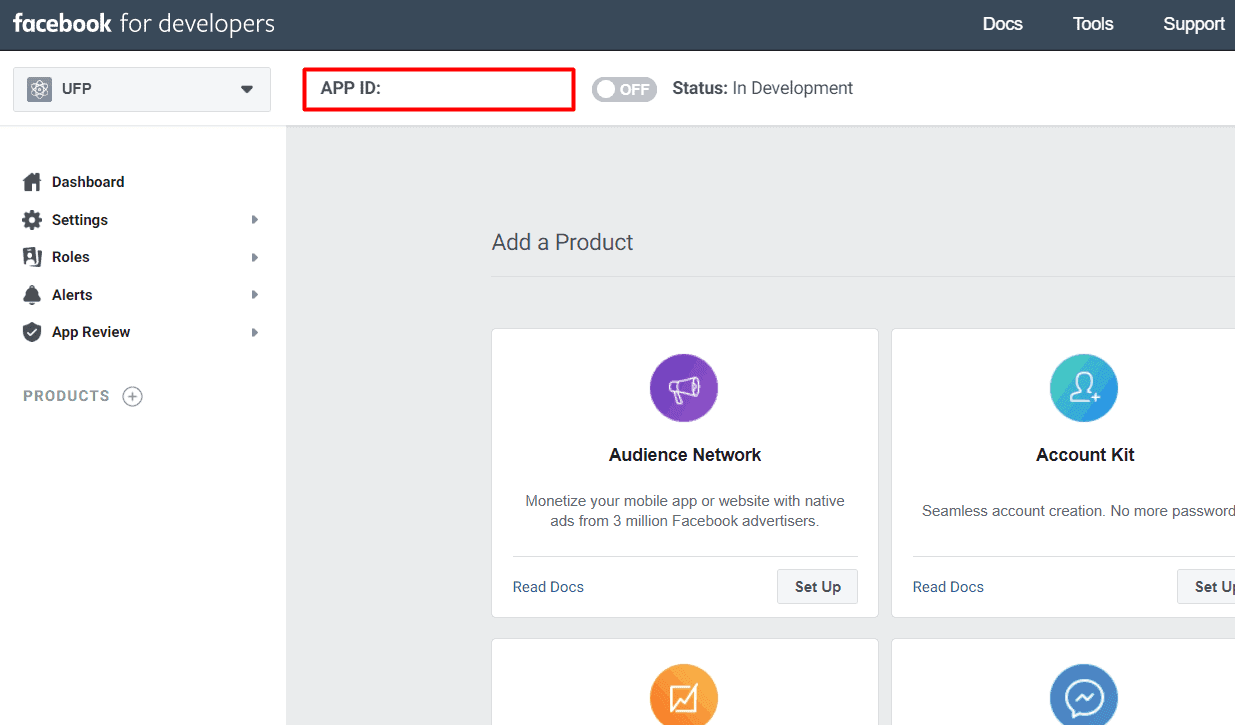Click Set Up for Account Kit
This screenshot has width=1235, height=725.
click(x=1207, y=587)
